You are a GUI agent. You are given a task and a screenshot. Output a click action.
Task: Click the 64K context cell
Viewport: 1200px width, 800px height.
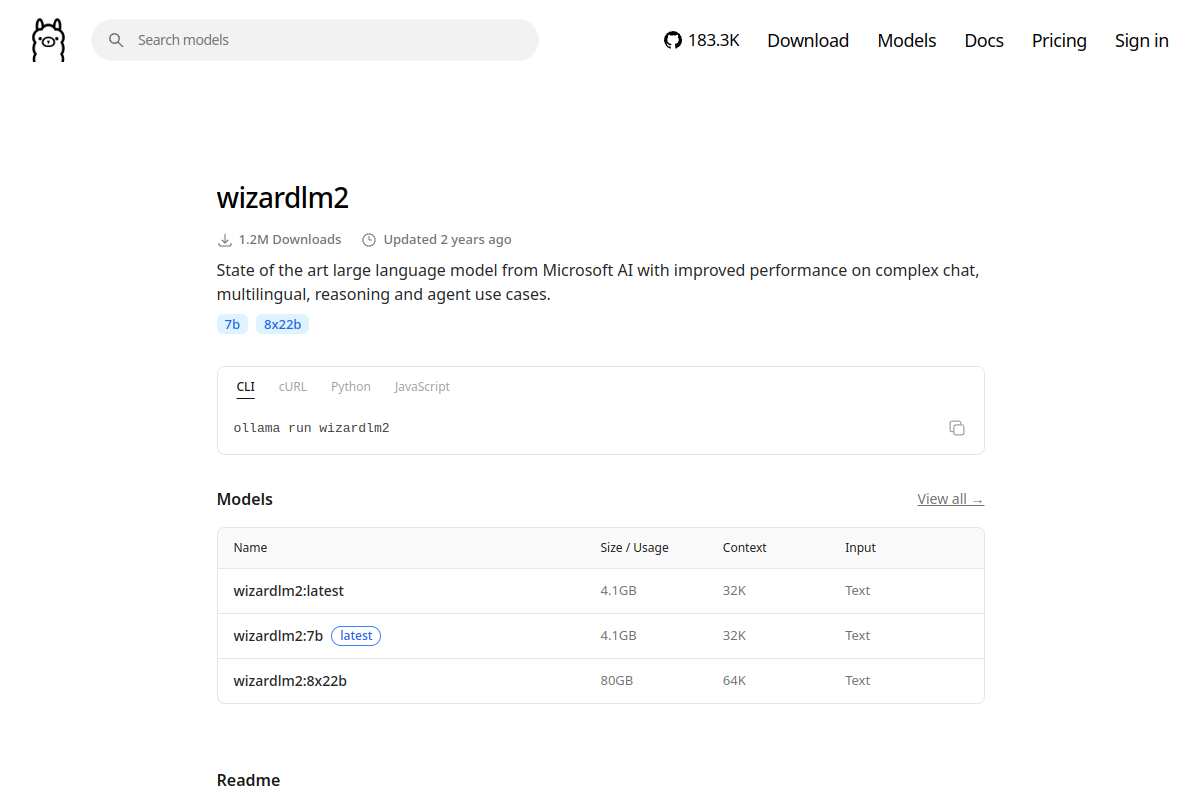pos(734,681)
